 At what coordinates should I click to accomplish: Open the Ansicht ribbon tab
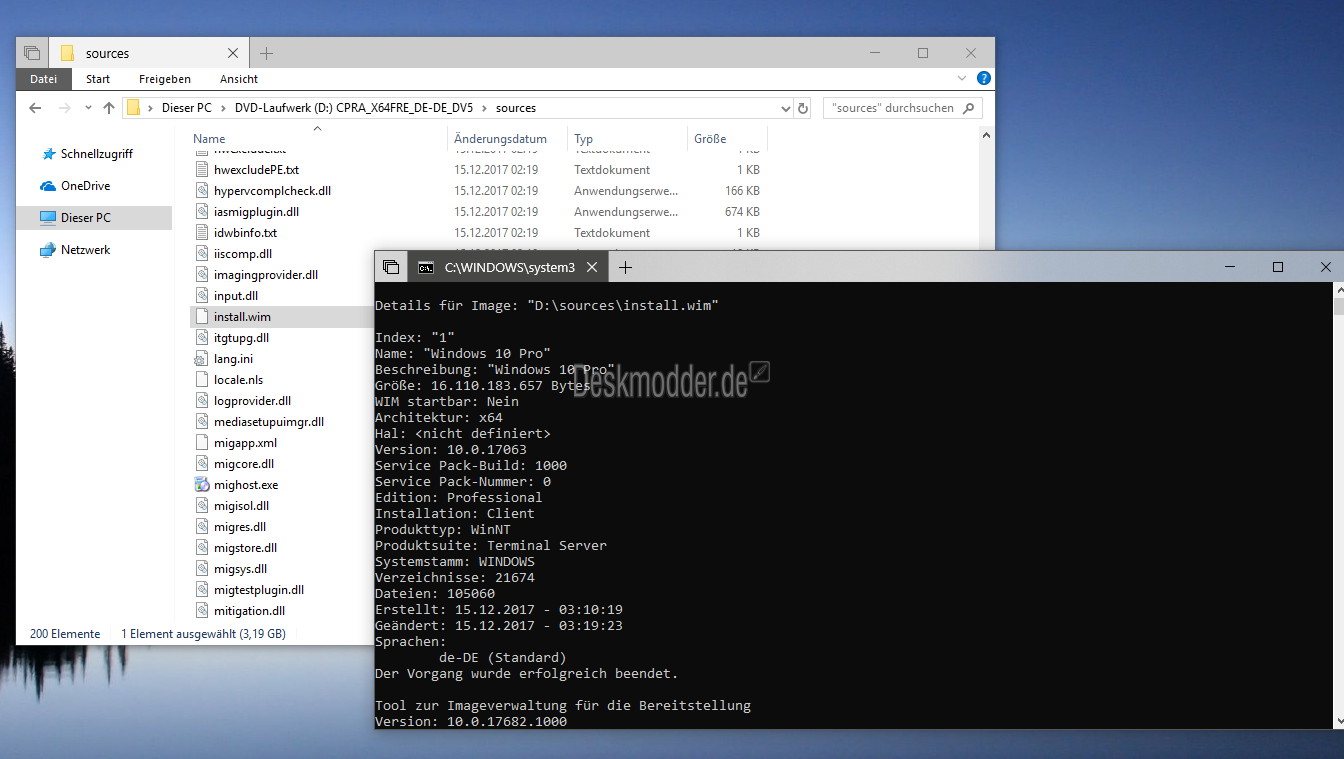click(x=239, y=79)
